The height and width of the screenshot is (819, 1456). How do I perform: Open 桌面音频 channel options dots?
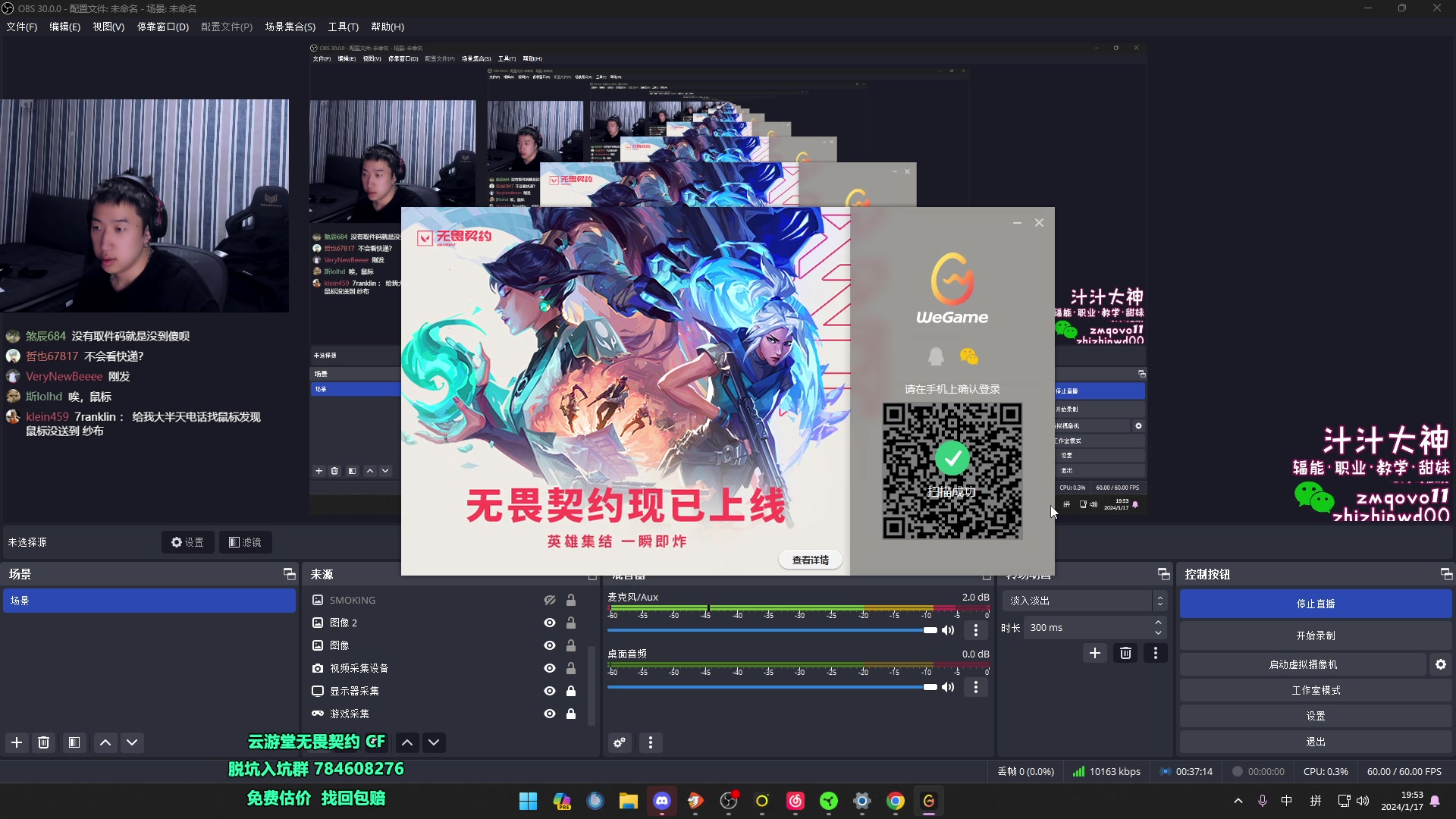tap(976, 687)
